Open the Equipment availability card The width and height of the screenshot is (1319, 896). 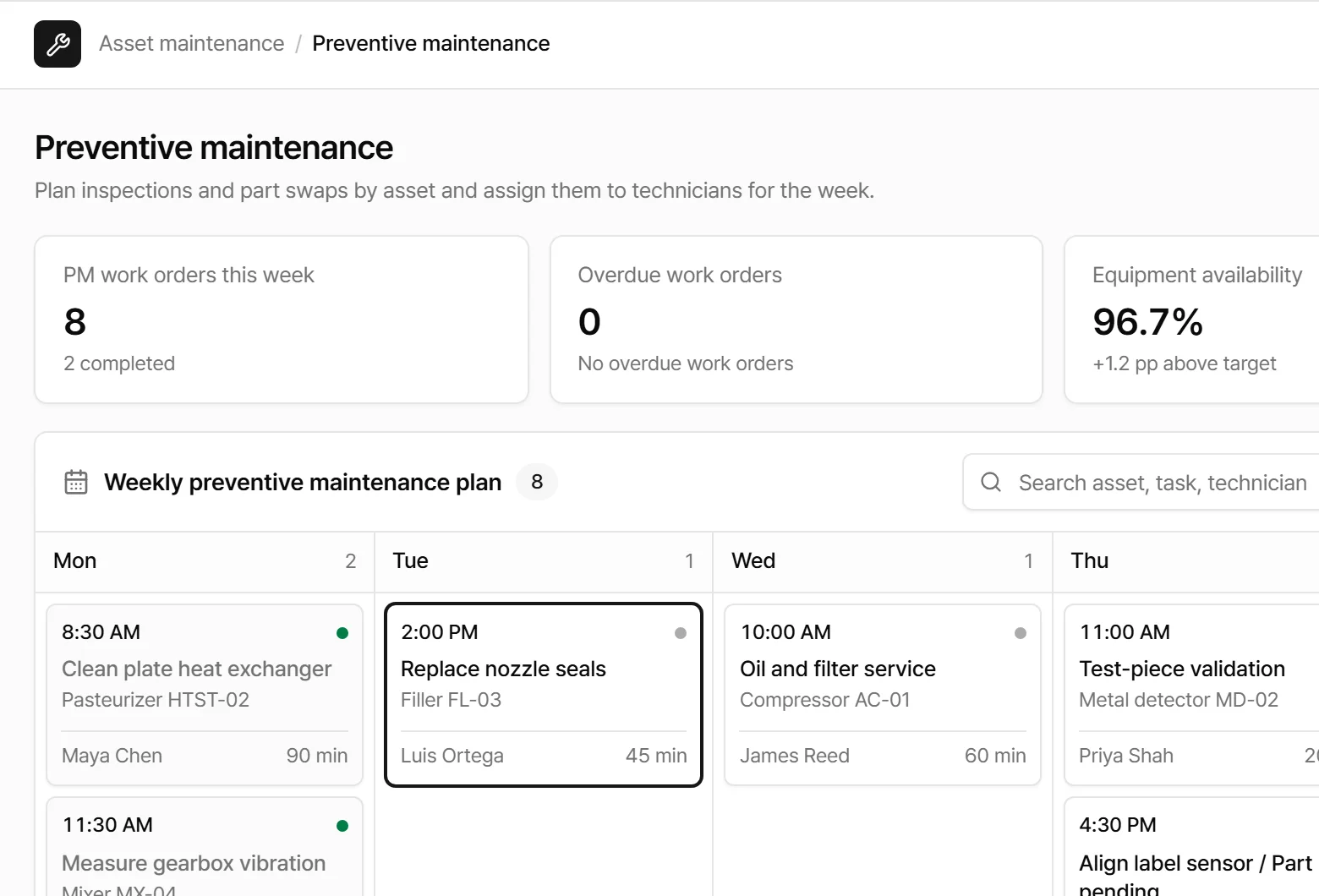tap(1191, 320)
